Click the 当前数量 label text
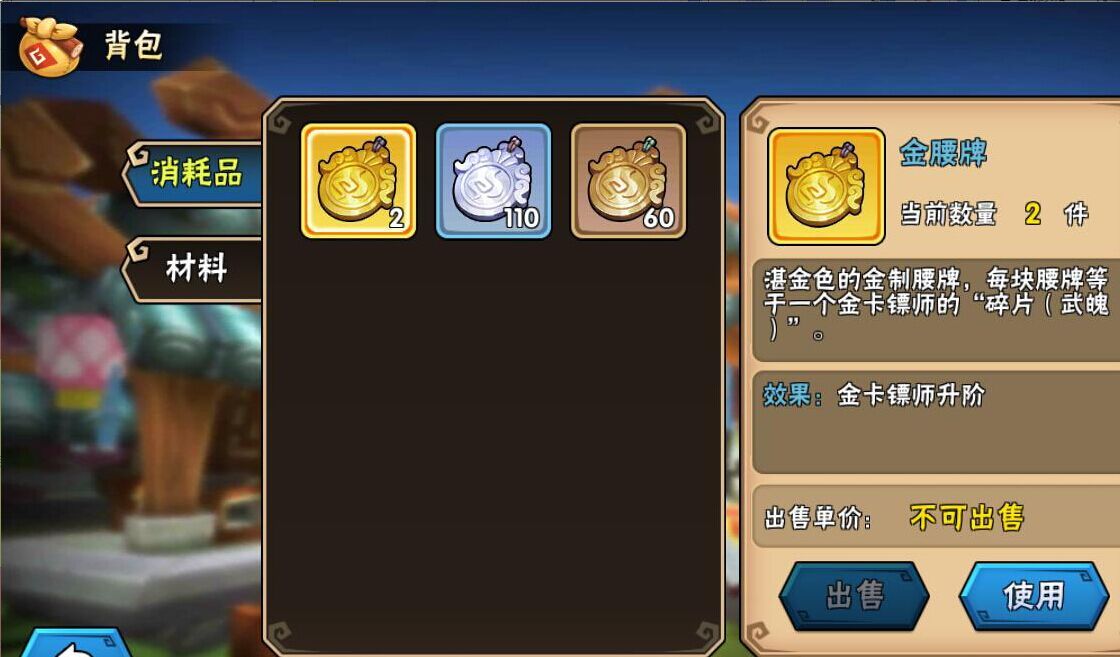Viewport: 1120px width, 657px height. [x=948, y=214]
